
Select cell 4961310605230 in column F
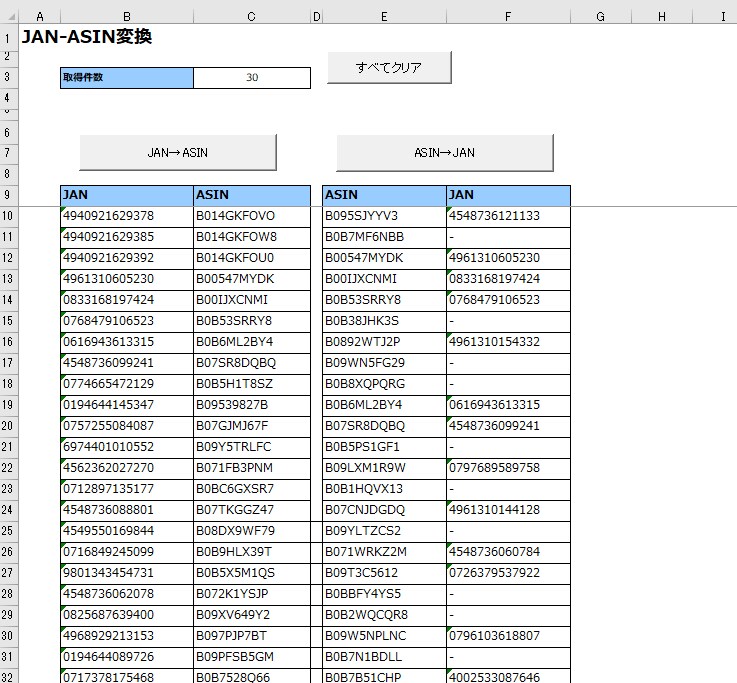pyautogui.click(x=509, y=258)
